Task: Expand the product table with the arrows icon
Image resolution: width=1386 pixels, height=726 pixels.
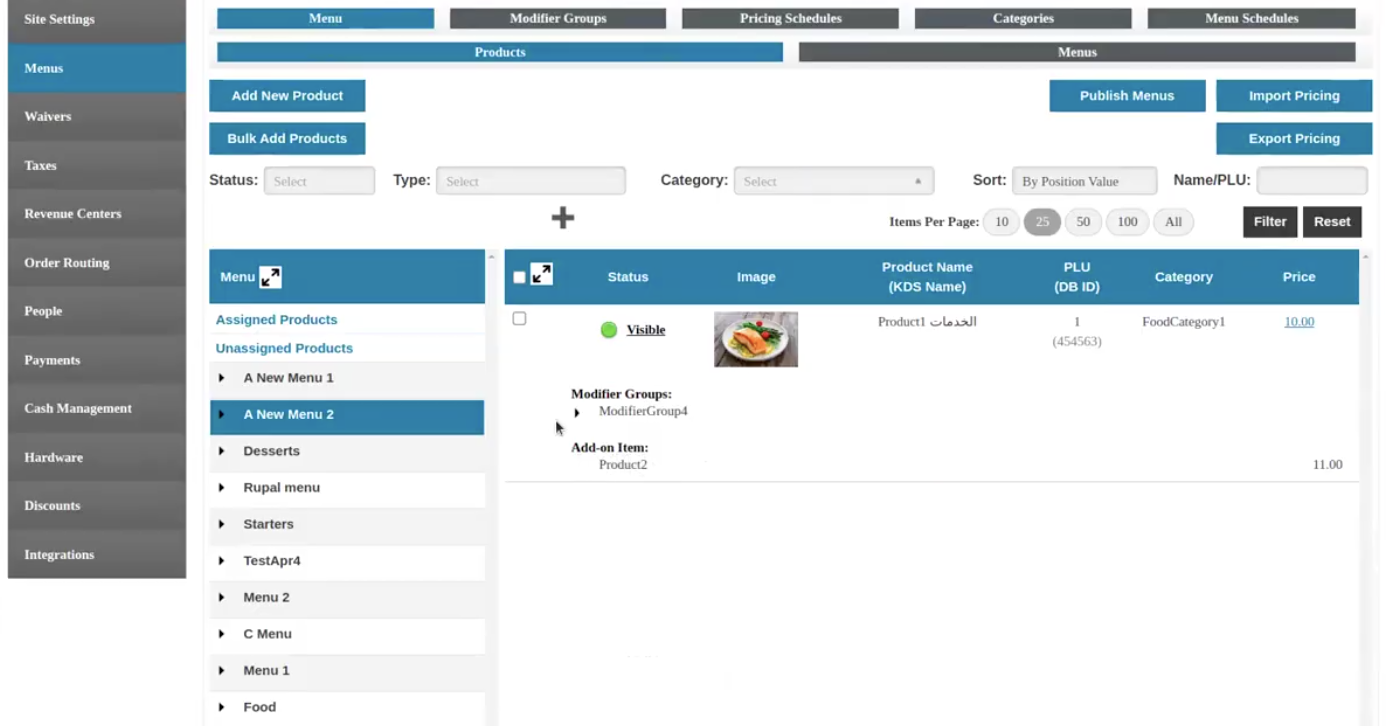Action: tap(541, 274)
